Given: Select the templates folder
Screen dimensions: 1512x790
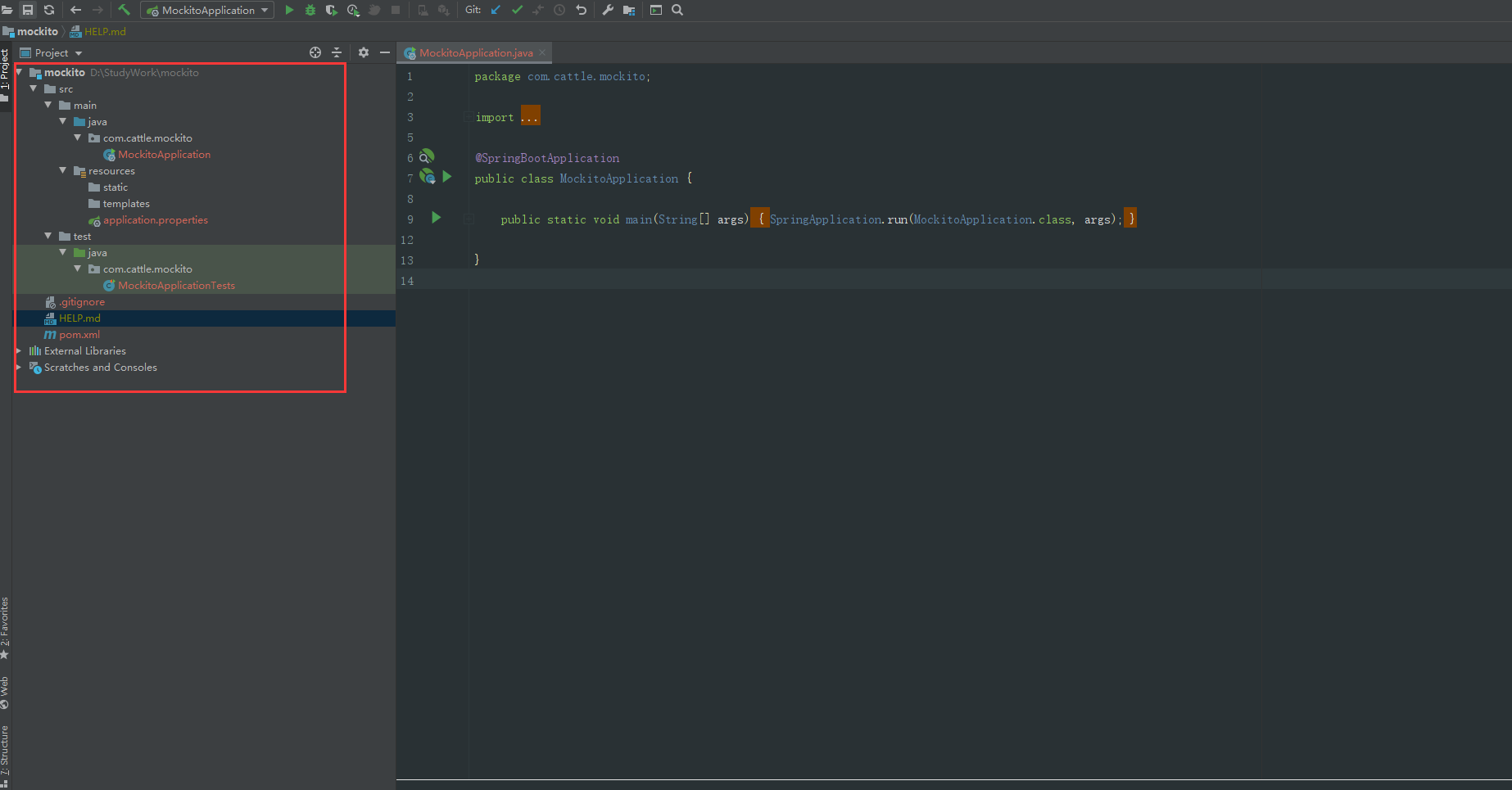Looking at the screenshot, I should point(126,203).
